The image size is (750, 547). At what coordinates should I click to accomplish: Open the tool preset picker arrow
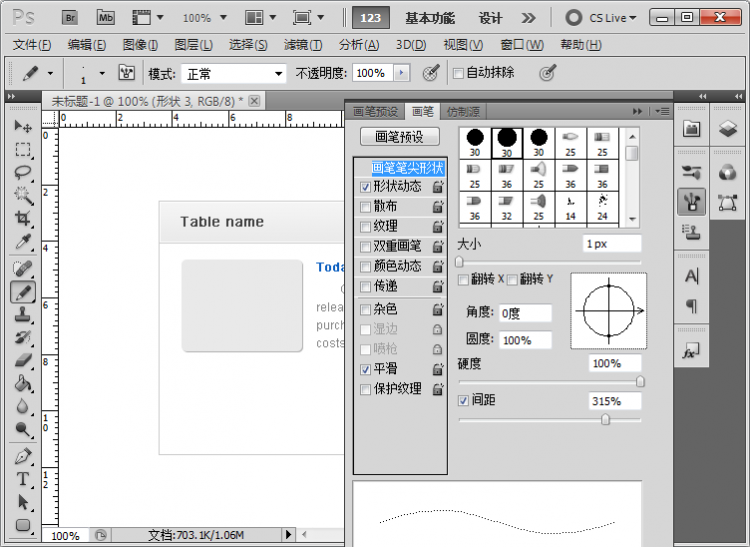[x=50, y=74]
